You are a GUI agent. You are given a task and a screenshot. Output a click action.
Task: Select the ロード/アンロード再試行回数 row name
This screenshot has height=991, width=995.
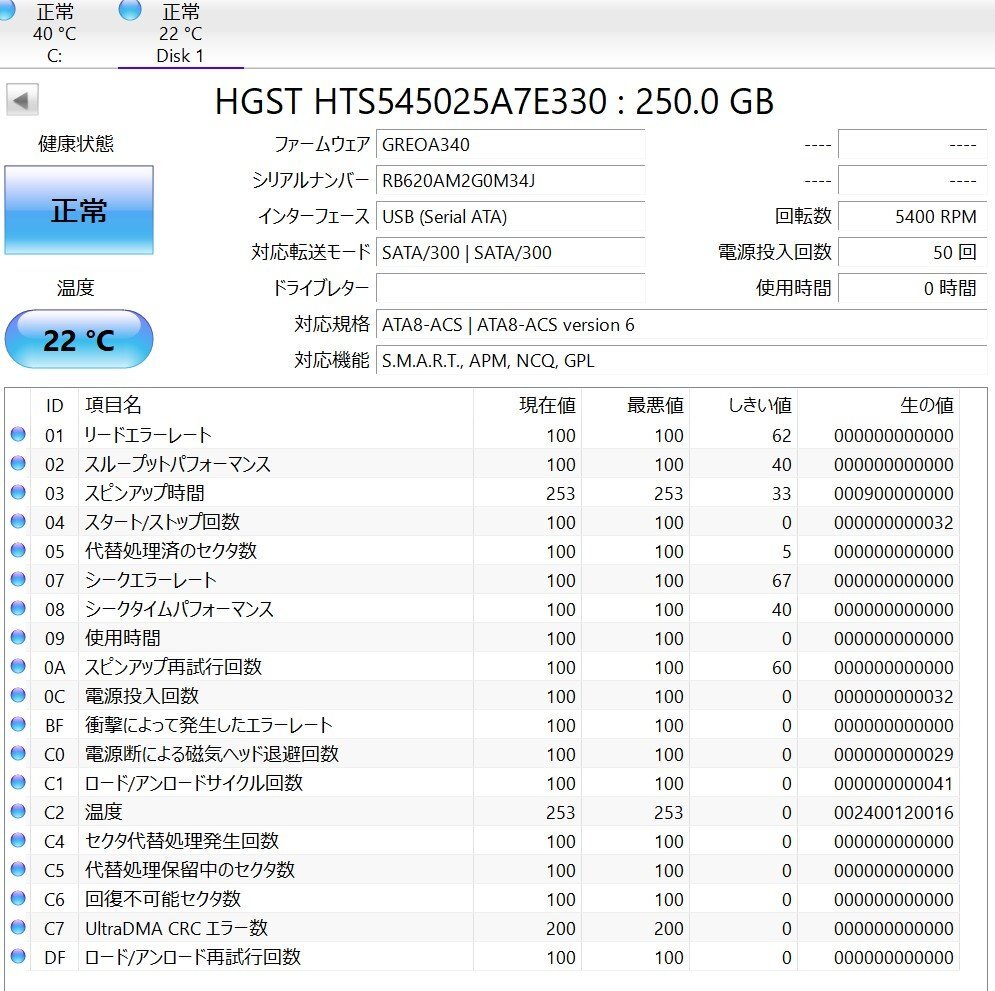coord(193,957)
